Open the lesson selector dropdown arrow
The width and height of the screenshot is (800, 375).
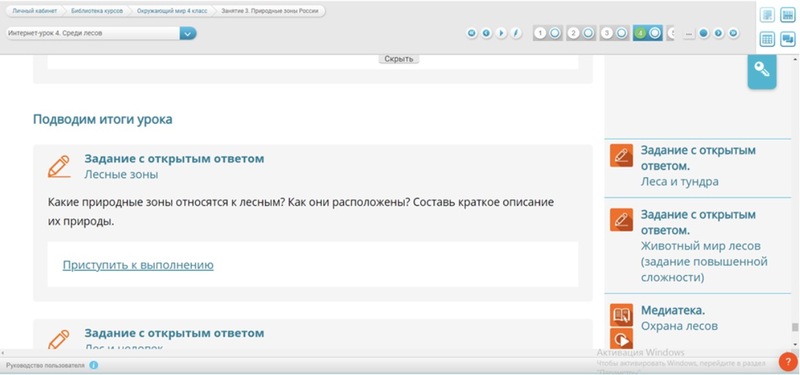point(188,34)
